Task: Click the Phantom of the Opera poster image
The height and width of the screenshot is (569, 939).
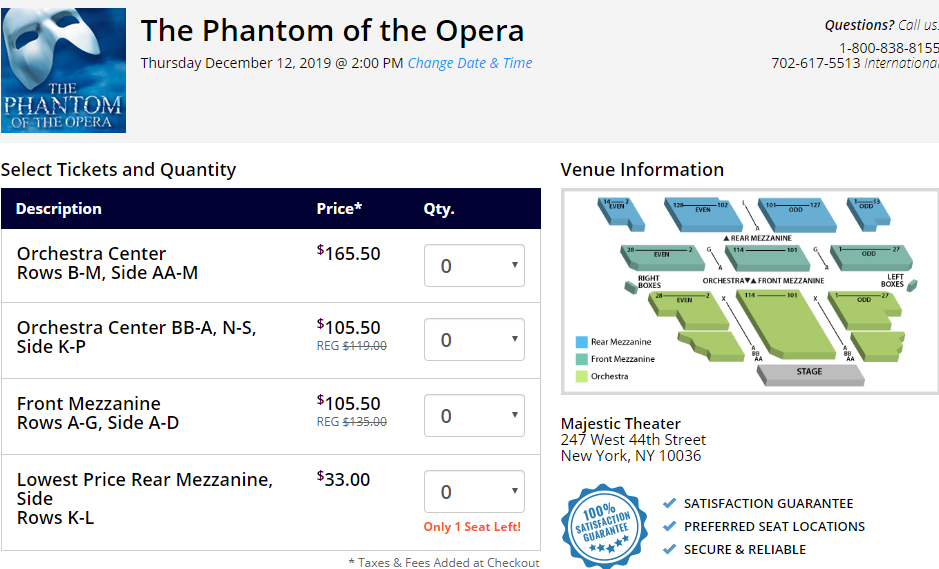Action: [63, 70]
